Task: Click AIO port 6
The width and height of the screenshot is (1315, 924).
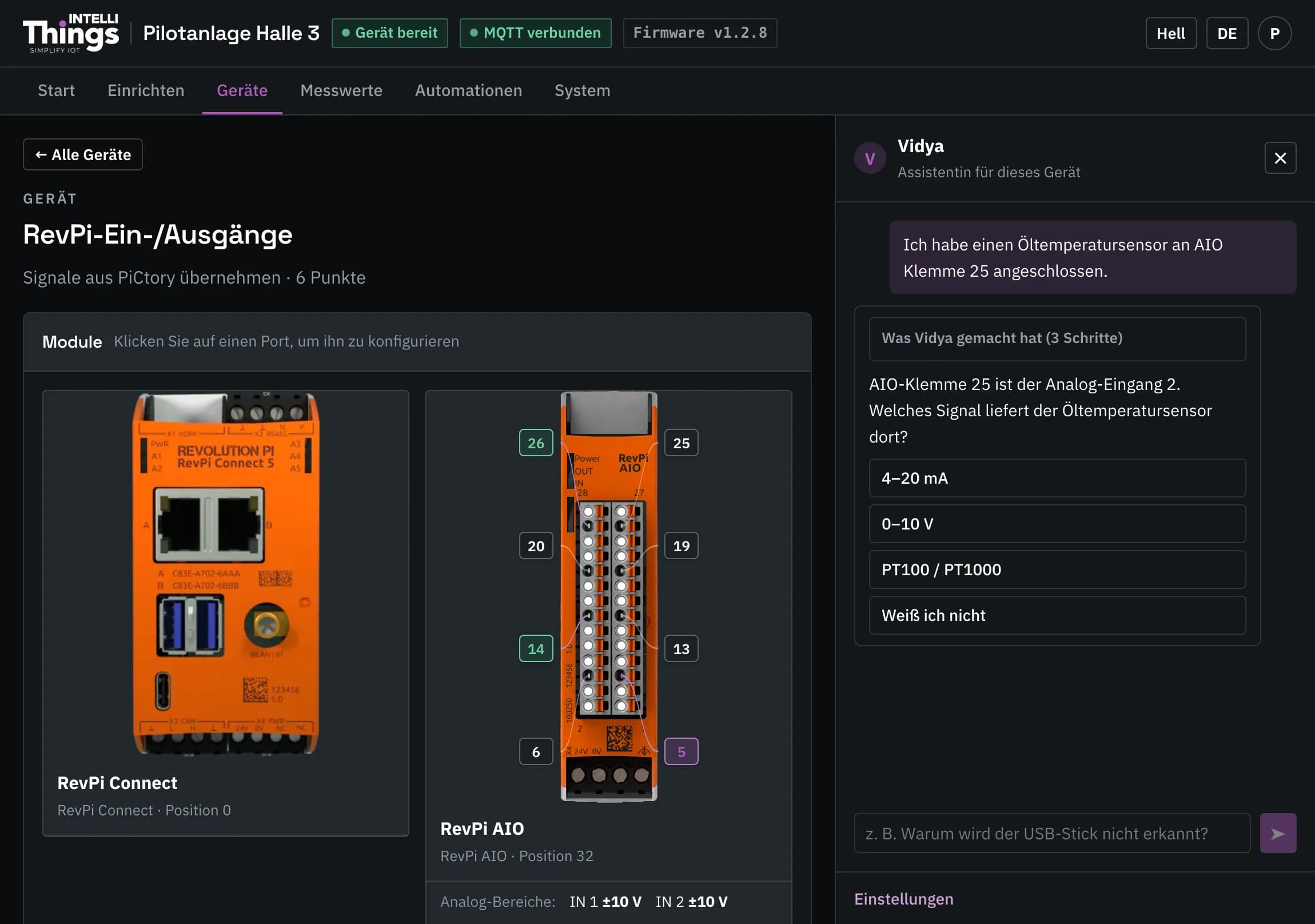Action: click(536, 751)
